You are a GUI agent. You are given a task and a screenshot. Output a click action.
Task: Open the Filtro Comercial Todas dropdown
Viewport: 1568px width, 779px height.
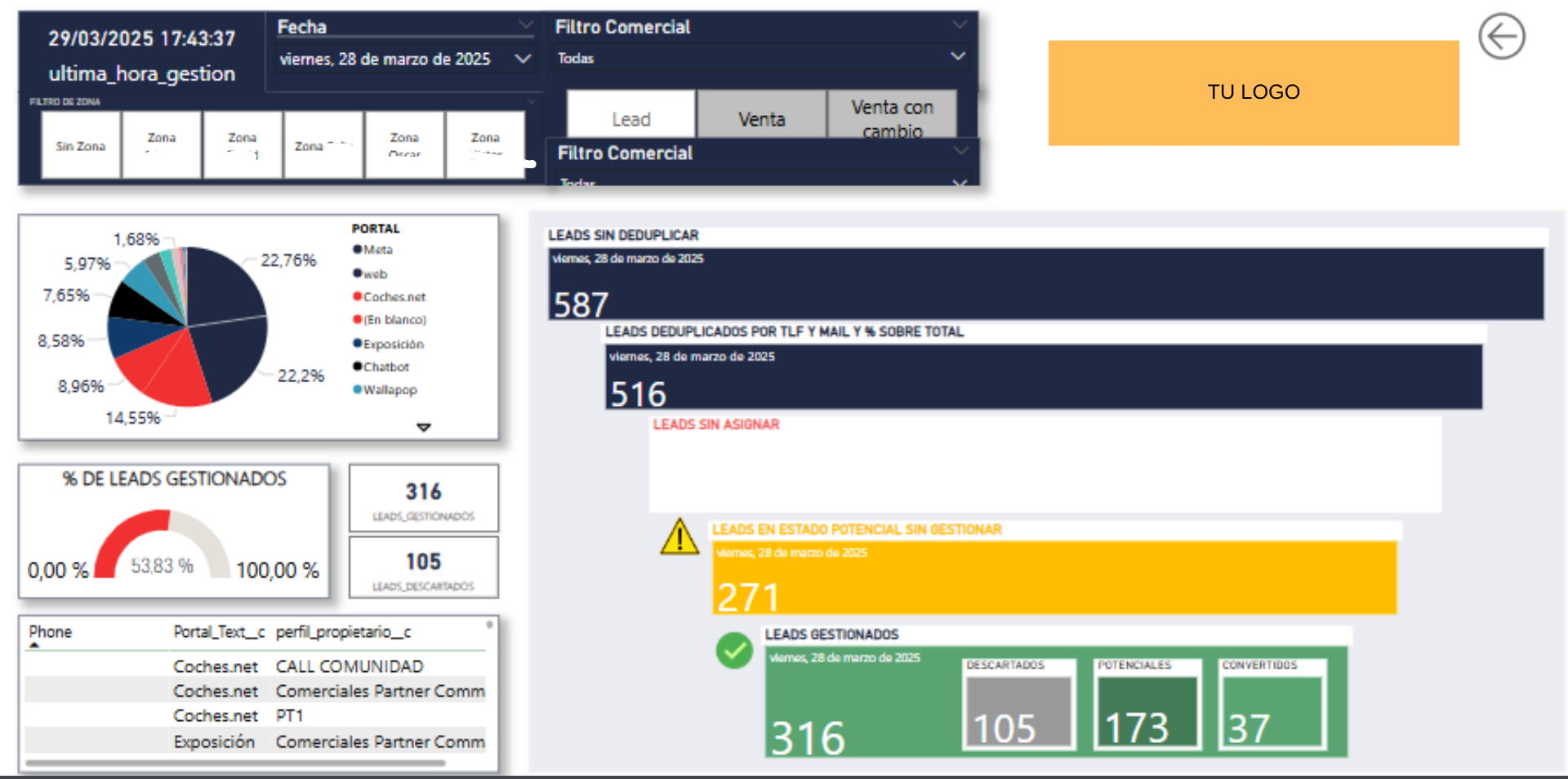[761, 58]
